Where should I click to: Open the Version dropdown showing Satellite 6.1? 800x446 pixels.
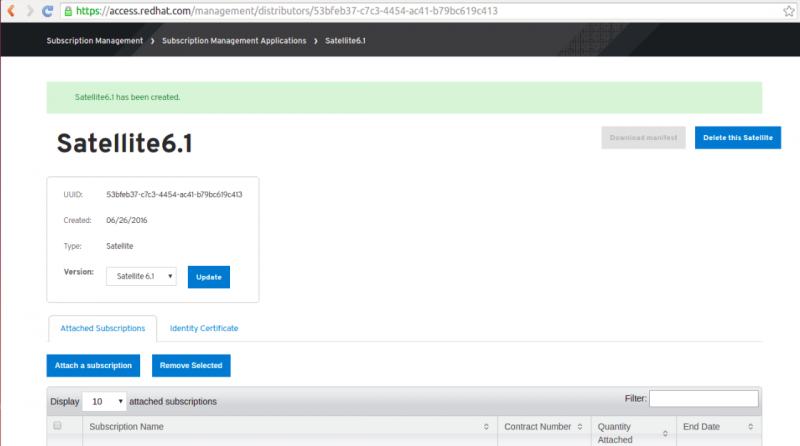coord(141,277)
